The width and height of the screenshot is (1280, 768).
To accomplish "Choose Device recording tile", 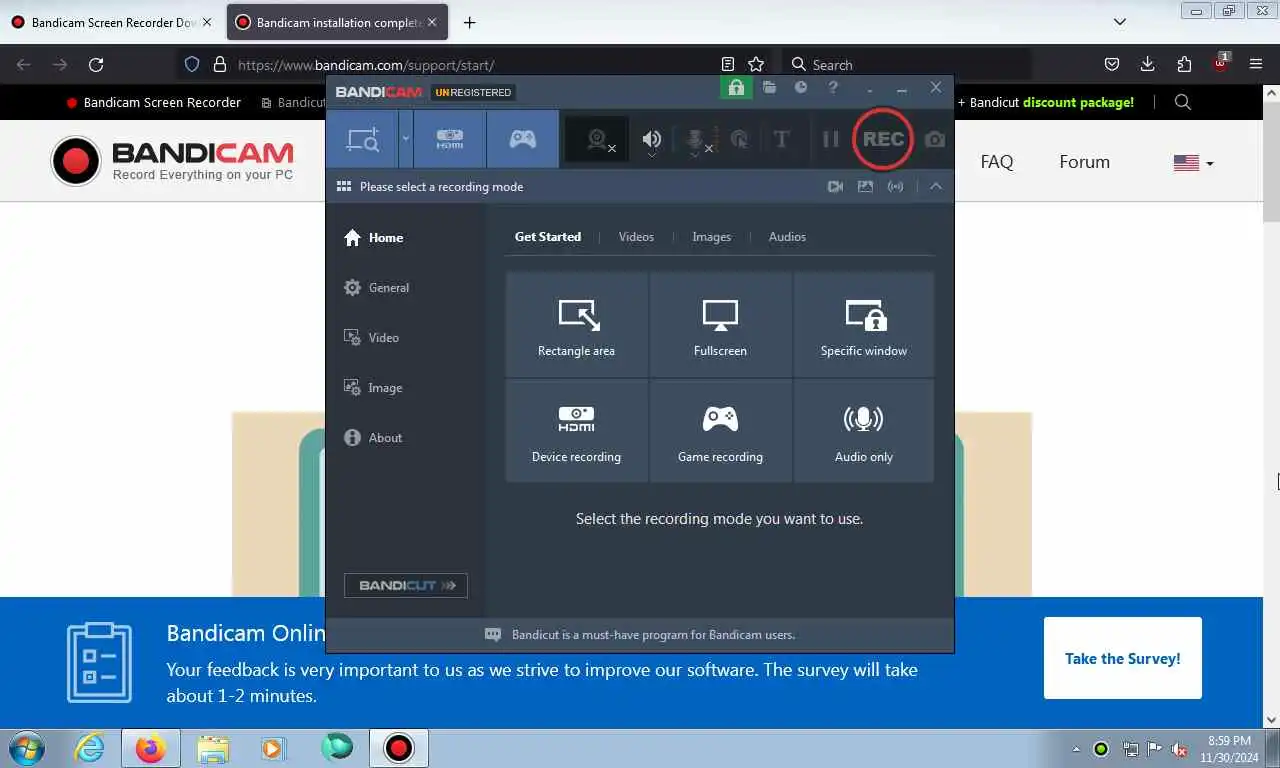I will pos(576,431).
